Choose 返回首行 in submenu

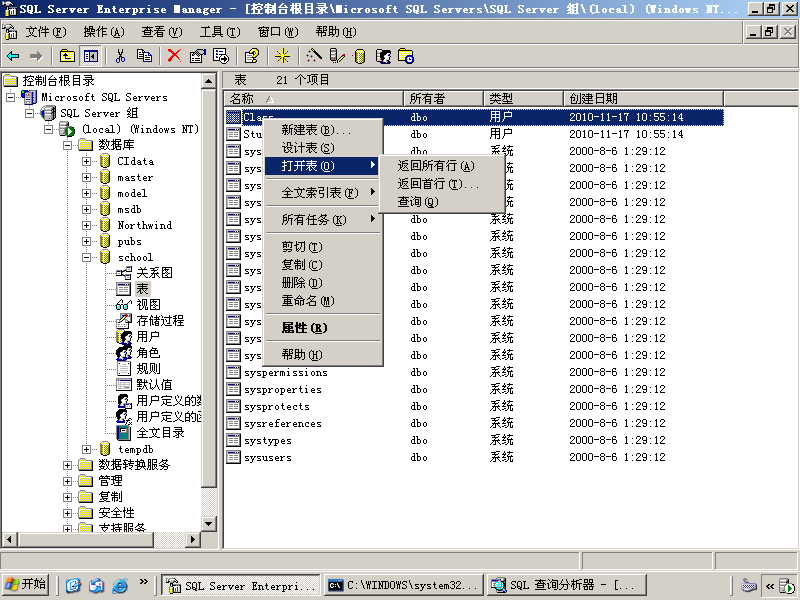pyautogui.click(x=442, y=184)
